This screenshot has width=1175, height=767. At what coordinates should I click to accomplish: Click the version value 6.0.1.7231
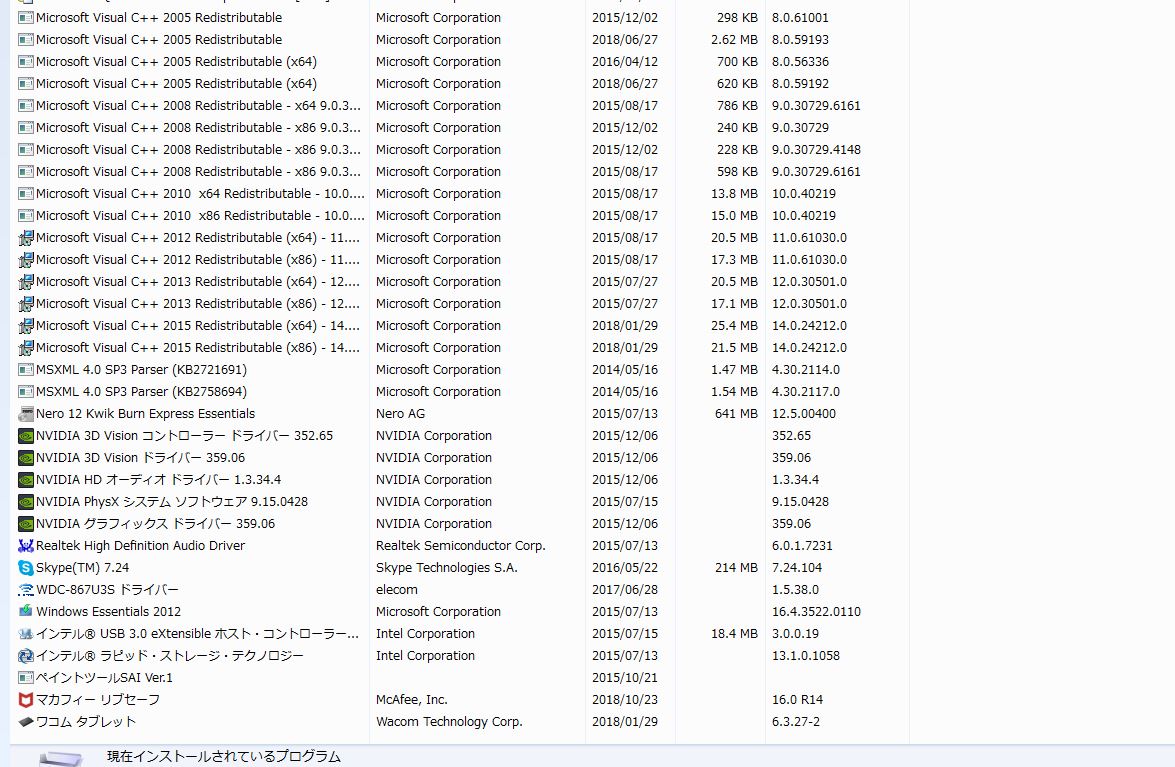click(802, 546)
